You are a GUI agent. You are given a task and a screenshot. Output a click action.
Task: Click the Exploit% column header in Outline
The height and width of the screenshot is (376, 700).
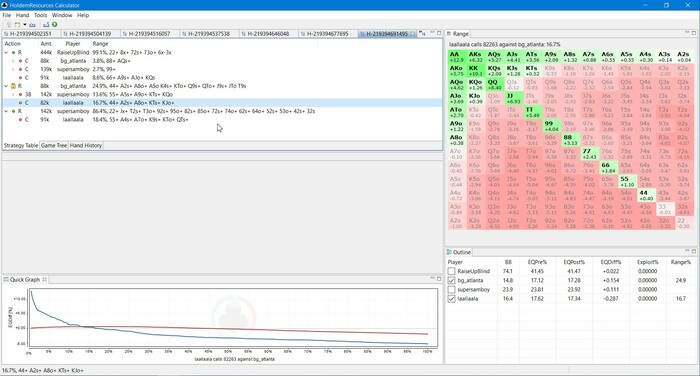point(647,262)
